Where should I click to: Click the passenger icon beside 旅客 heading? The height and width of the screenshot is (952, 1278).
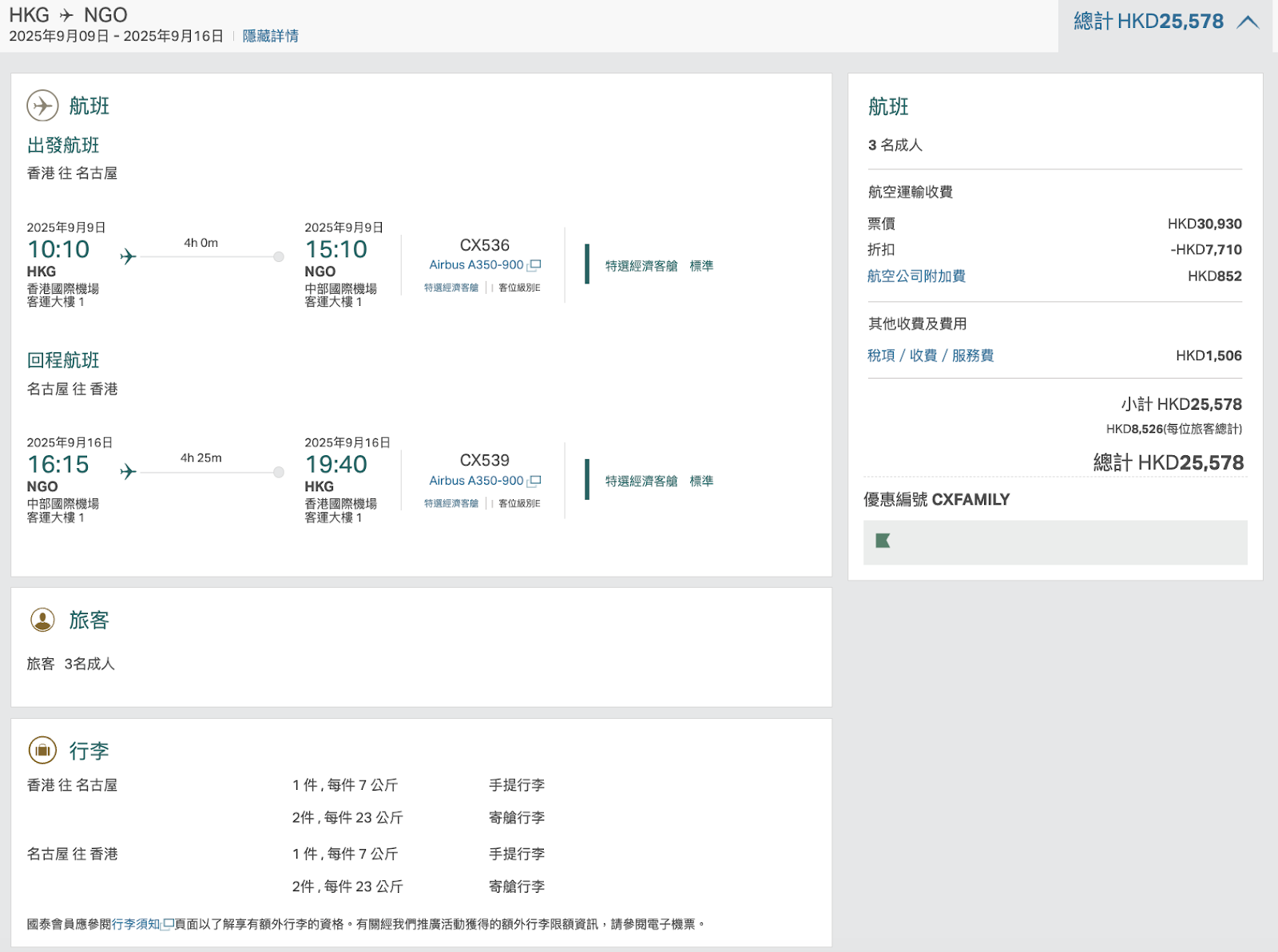[42, 620]
